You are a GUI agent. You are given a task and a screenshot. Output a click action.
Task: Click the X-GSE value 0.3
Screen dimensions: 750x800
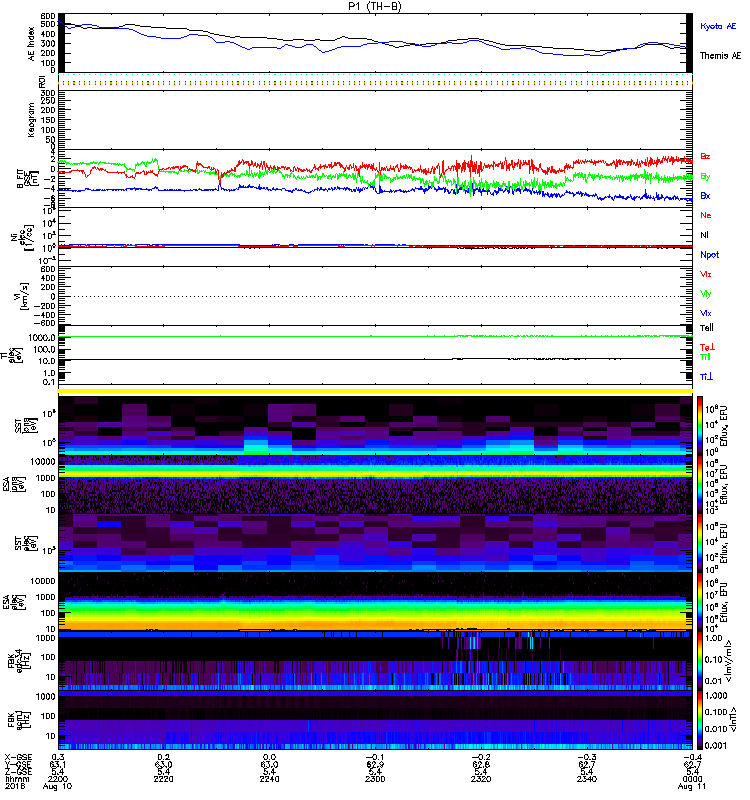[58, 757]
